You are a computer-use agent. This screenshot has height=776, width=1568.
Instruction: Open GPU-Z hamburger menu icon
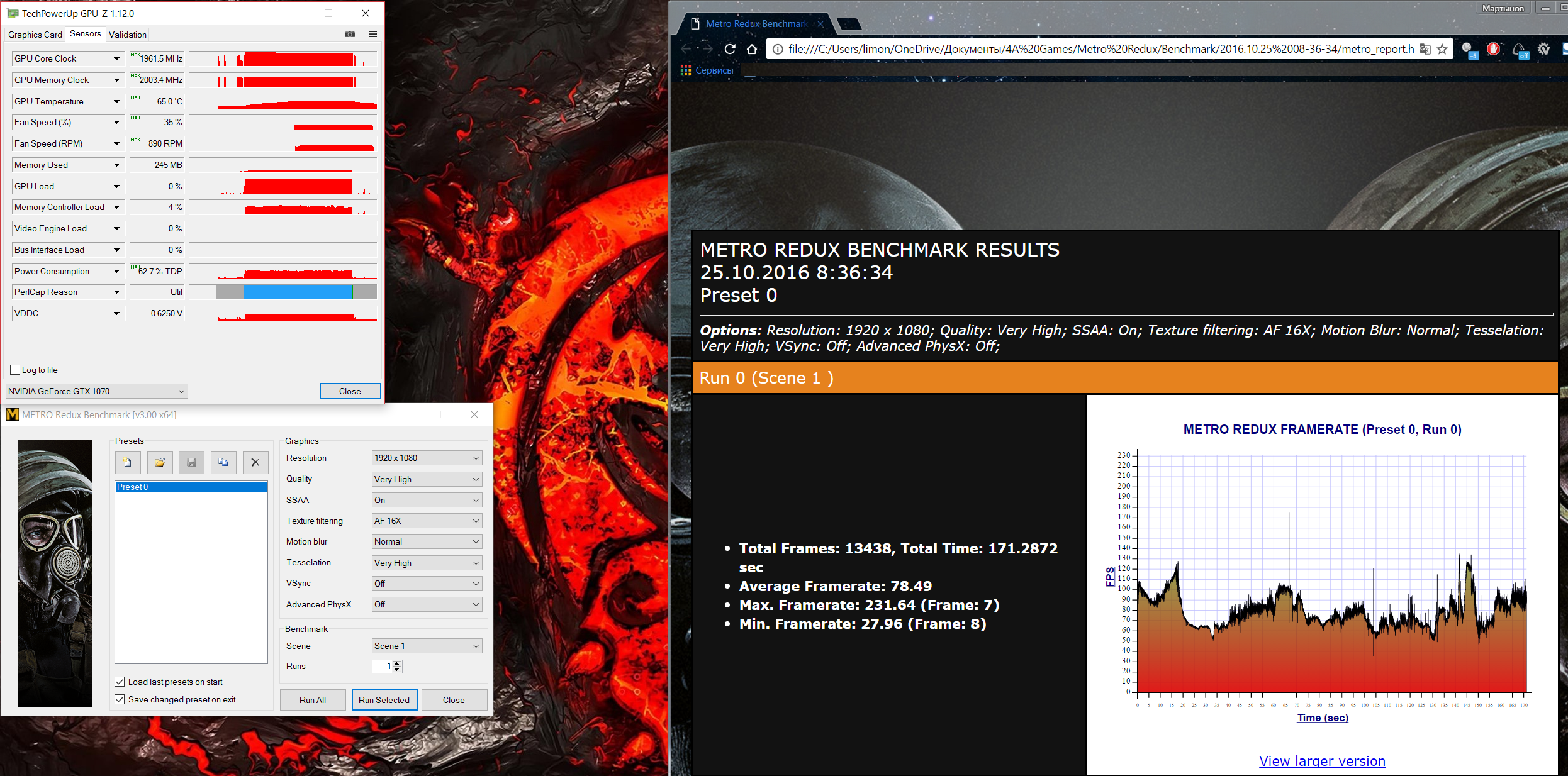372,34
